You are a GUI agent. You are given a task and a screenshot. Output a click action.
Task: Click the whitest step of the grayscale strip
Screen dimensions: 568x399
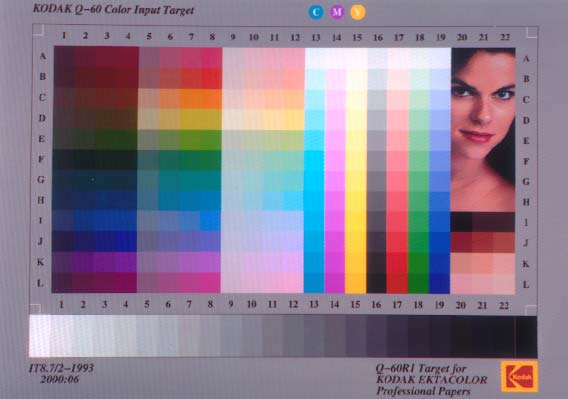tap(40, 336)
